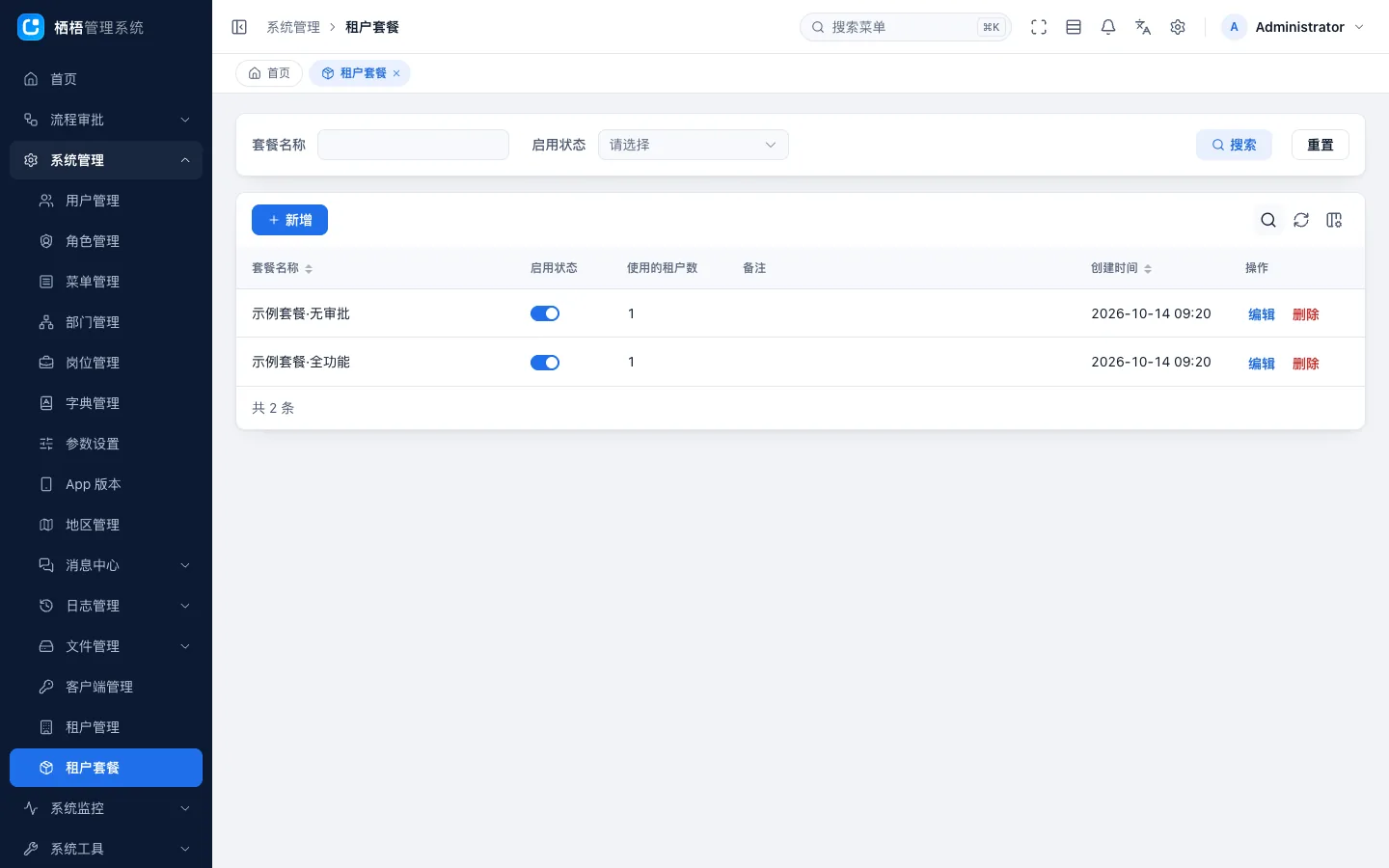Delete the 示例套餐·全功能 row
This screenshot has width=1389, height=868.
pos(1306,364)
